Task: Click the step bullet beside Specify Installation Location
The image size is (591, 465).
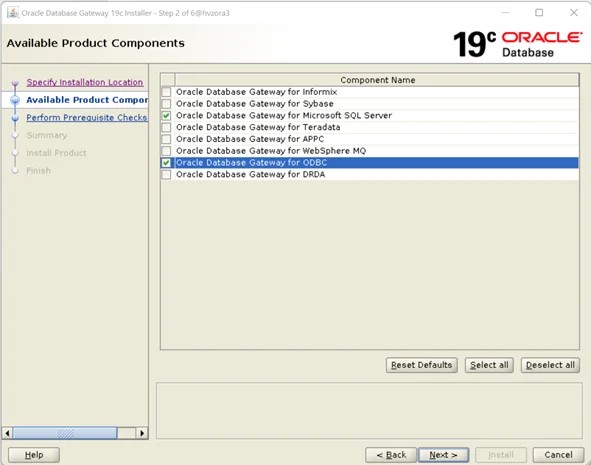Action: (15, 83)
